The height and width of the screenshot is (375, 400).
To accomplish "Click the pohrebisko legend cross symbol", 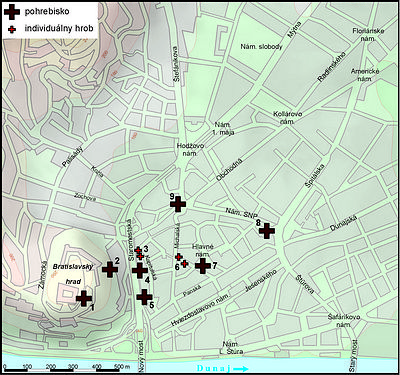I will point(12,12).
